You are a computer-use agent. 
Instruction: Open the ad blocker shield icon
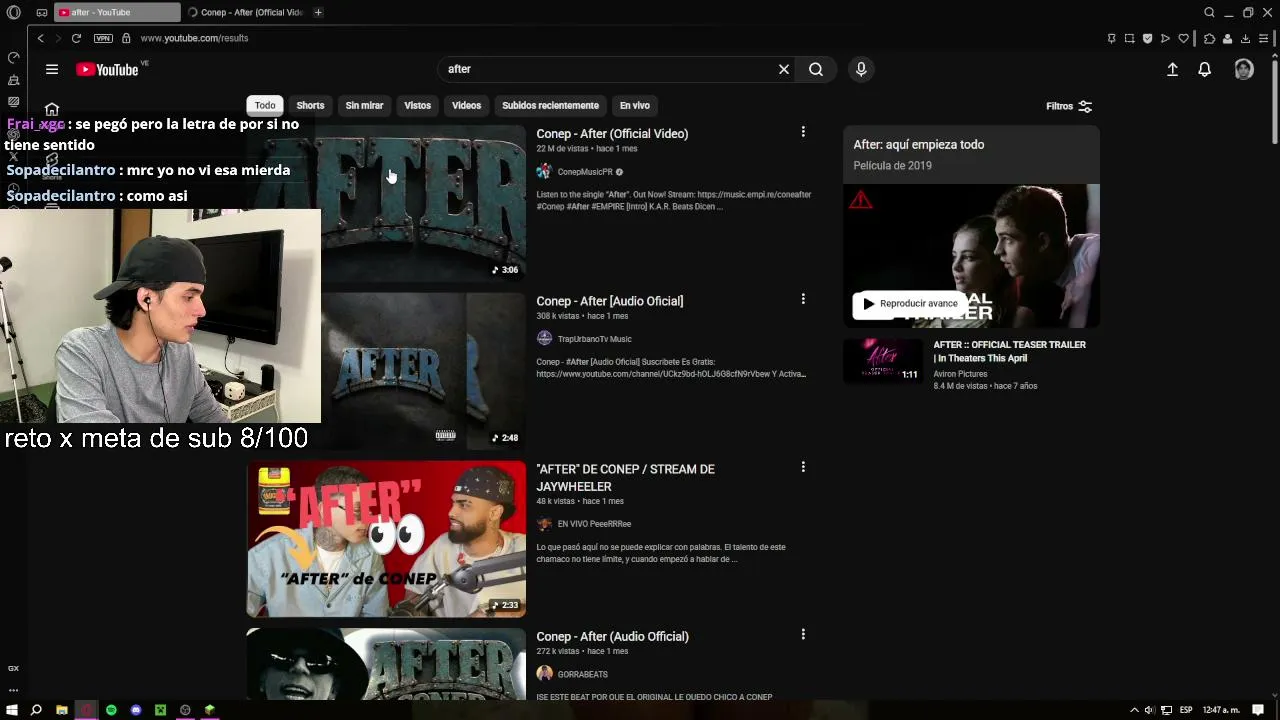tap(1147, 38)
